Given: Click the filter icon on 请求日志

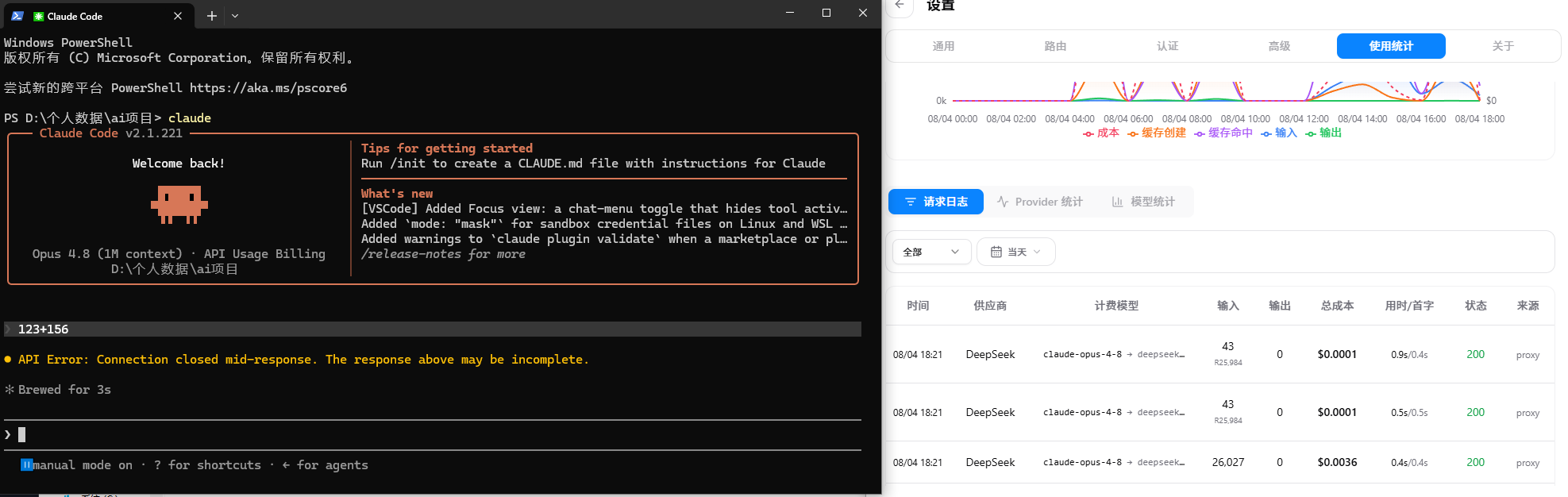Looking at the screenshot, I should [x=911, y=202].
